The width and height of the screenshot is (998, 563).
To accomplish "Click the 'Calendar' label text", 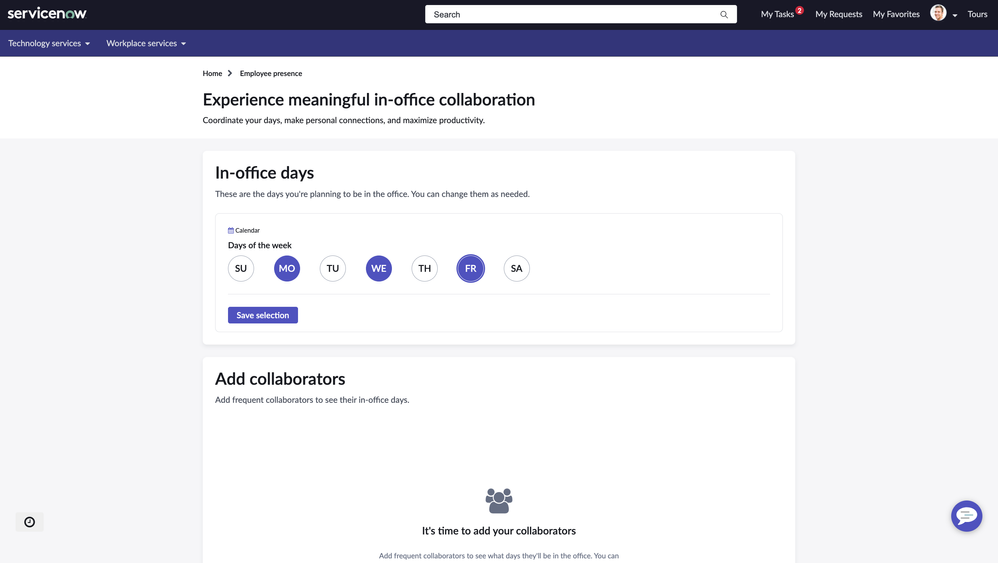I will 248,230.
